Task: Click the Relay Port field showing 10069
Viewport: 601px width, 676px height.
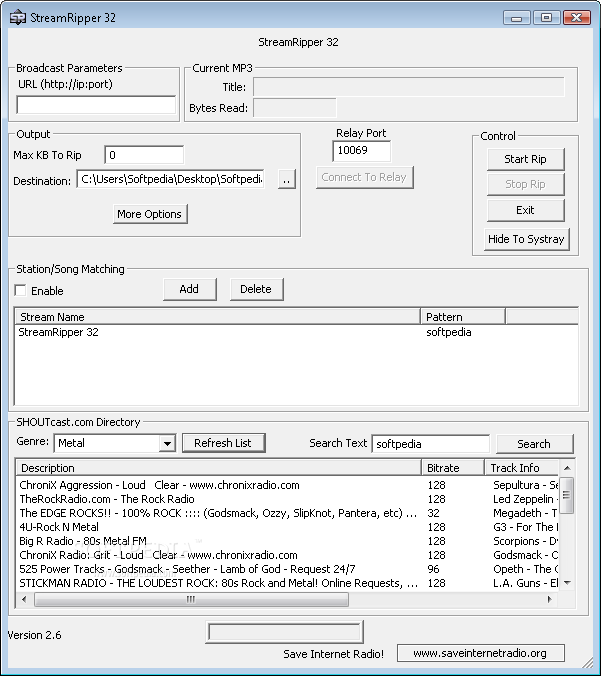Action: tap(361, 151)
